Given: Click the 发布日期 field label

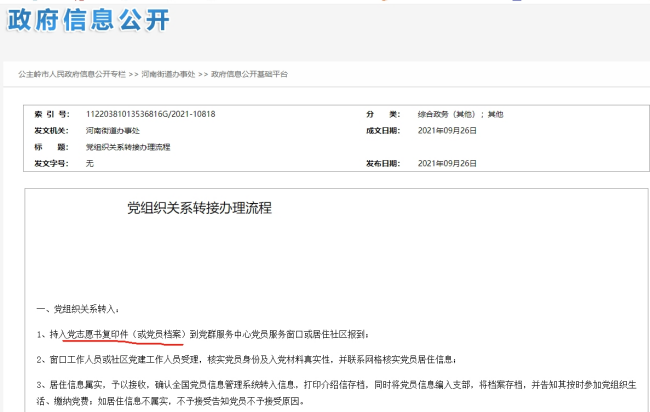Looking at the screenshot, I should pyautogui.click(x=382, y=162).
